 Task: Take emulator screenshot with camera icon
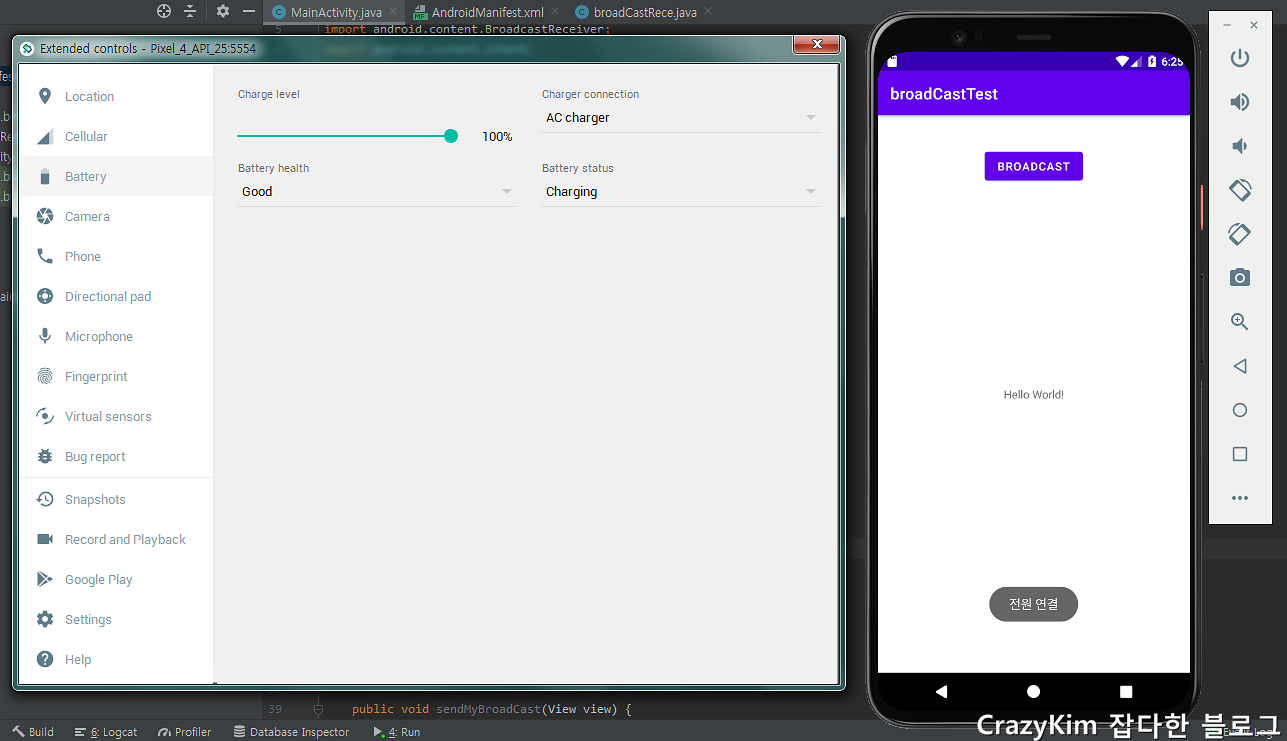tap(1240, 278)
